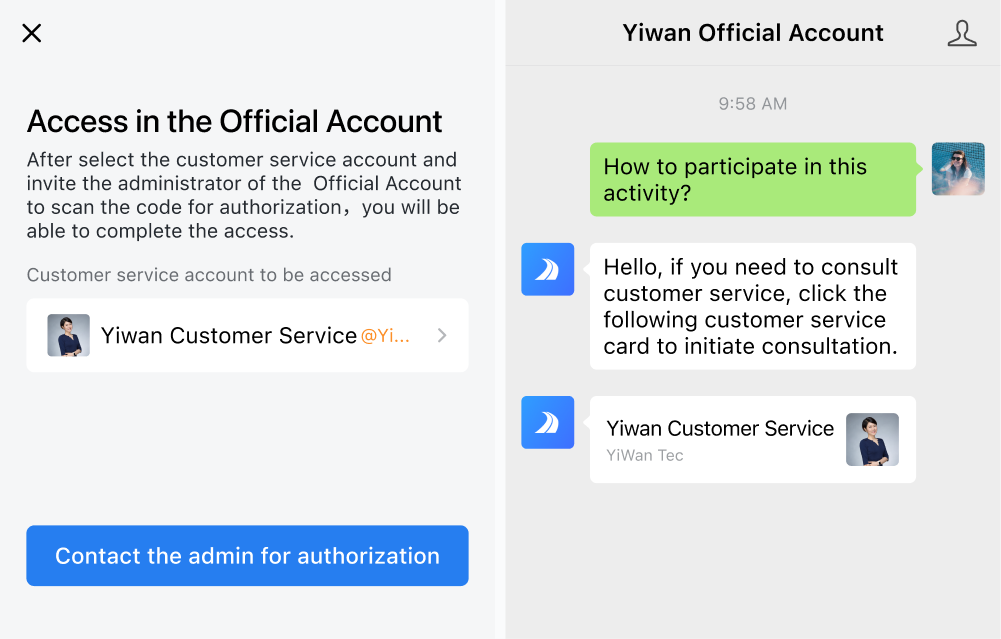The height and width of the screenshot is (639, 1001).
Task: Open the user's avatar next to green message
Action: point(958,169)
